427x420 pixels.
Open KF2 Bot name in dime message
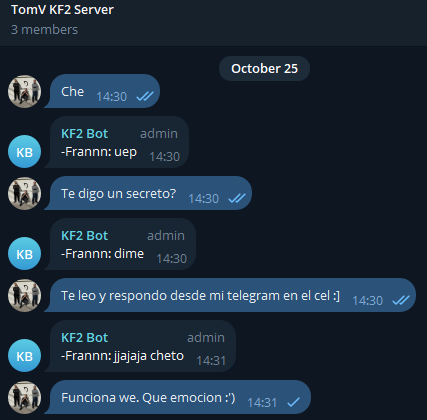point(84,236)
